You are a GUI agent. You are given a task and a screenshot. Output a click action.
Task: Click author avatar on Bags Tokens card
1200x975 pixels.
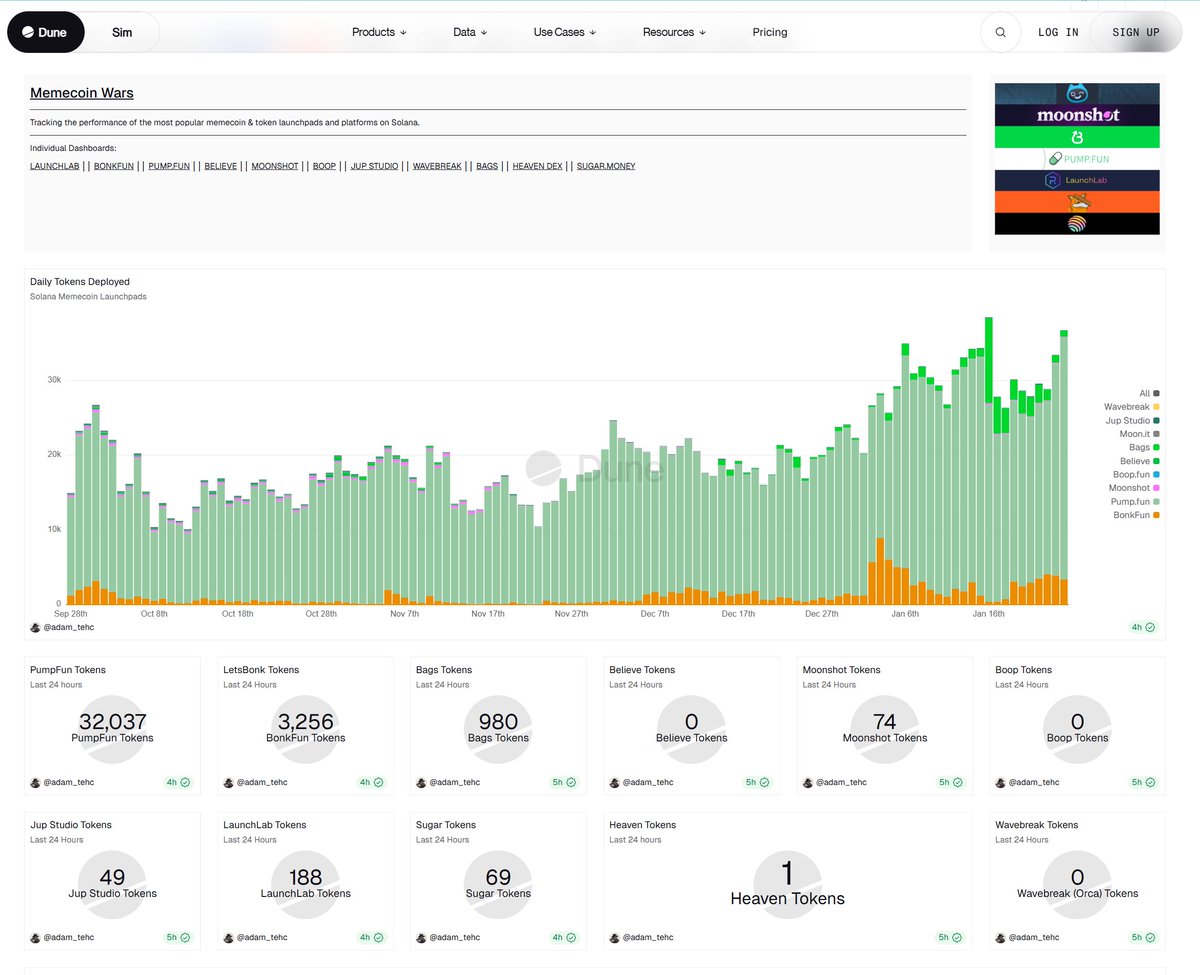[x=421, y=782]
